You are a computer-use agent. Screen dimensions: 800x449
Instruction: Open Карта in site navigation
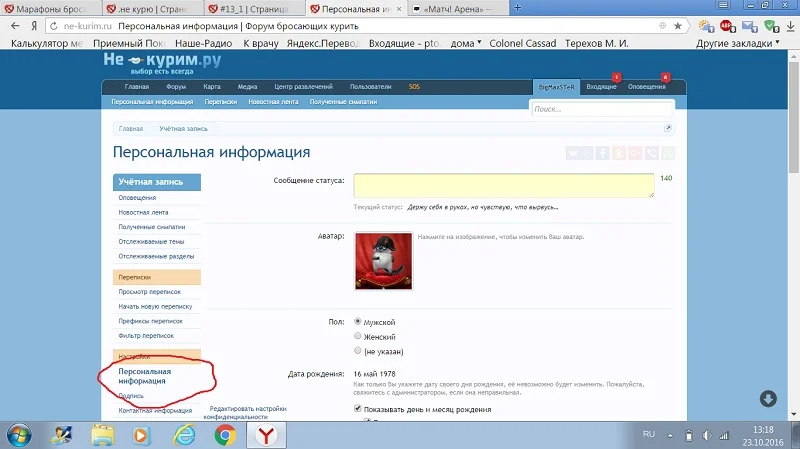coord(212,87)
